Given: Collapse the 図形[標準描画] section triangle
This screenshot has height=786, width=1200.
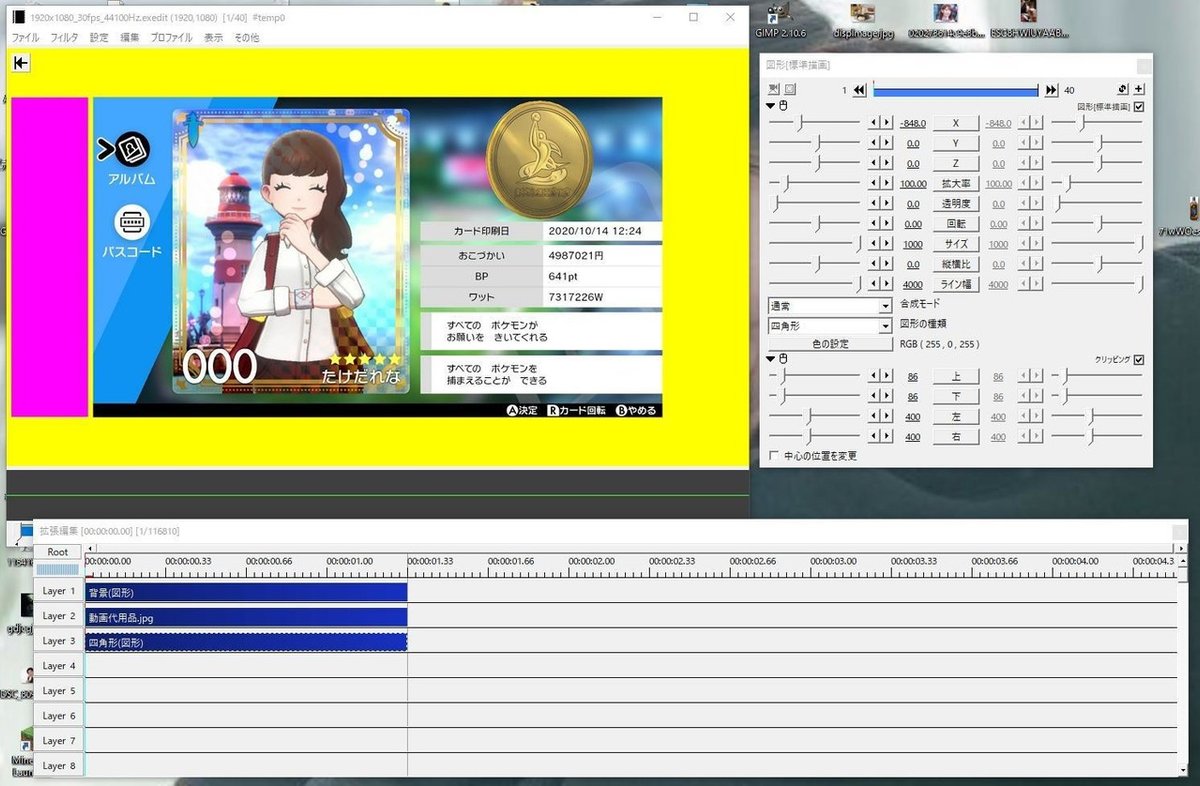Looking at the screenshot, I should 772,105.
